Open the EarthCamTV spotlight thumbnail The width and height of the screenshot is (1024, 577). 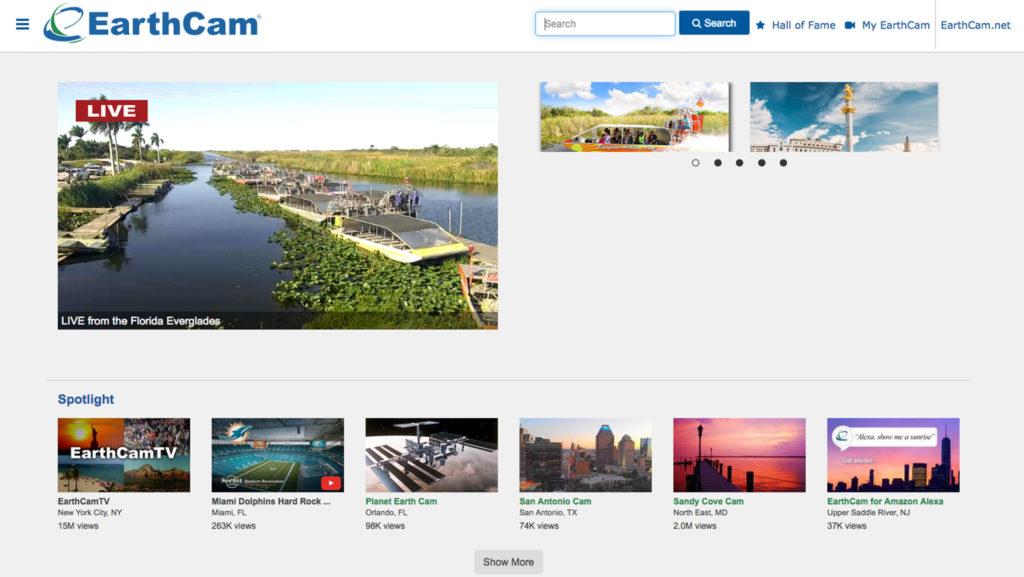click(x=124, y=455)
